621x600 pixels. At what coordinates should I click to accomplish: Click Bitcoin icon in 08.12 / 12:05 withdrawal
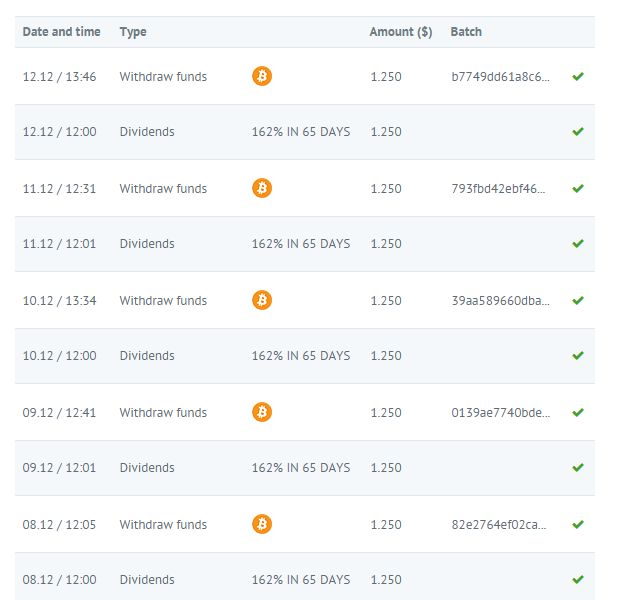pos(262,524)
